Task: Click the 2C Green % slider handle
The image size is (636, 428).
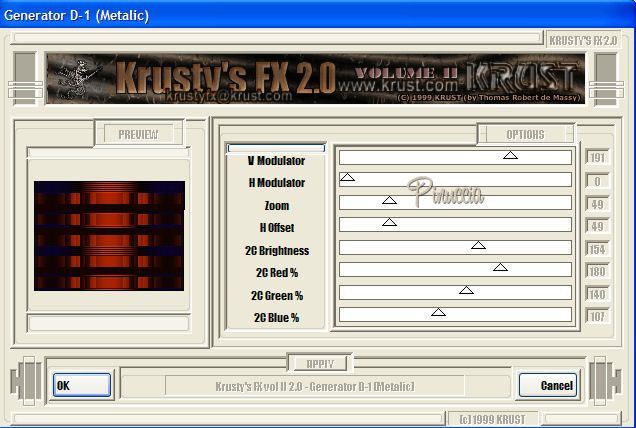Action: (x=466, y=290)
